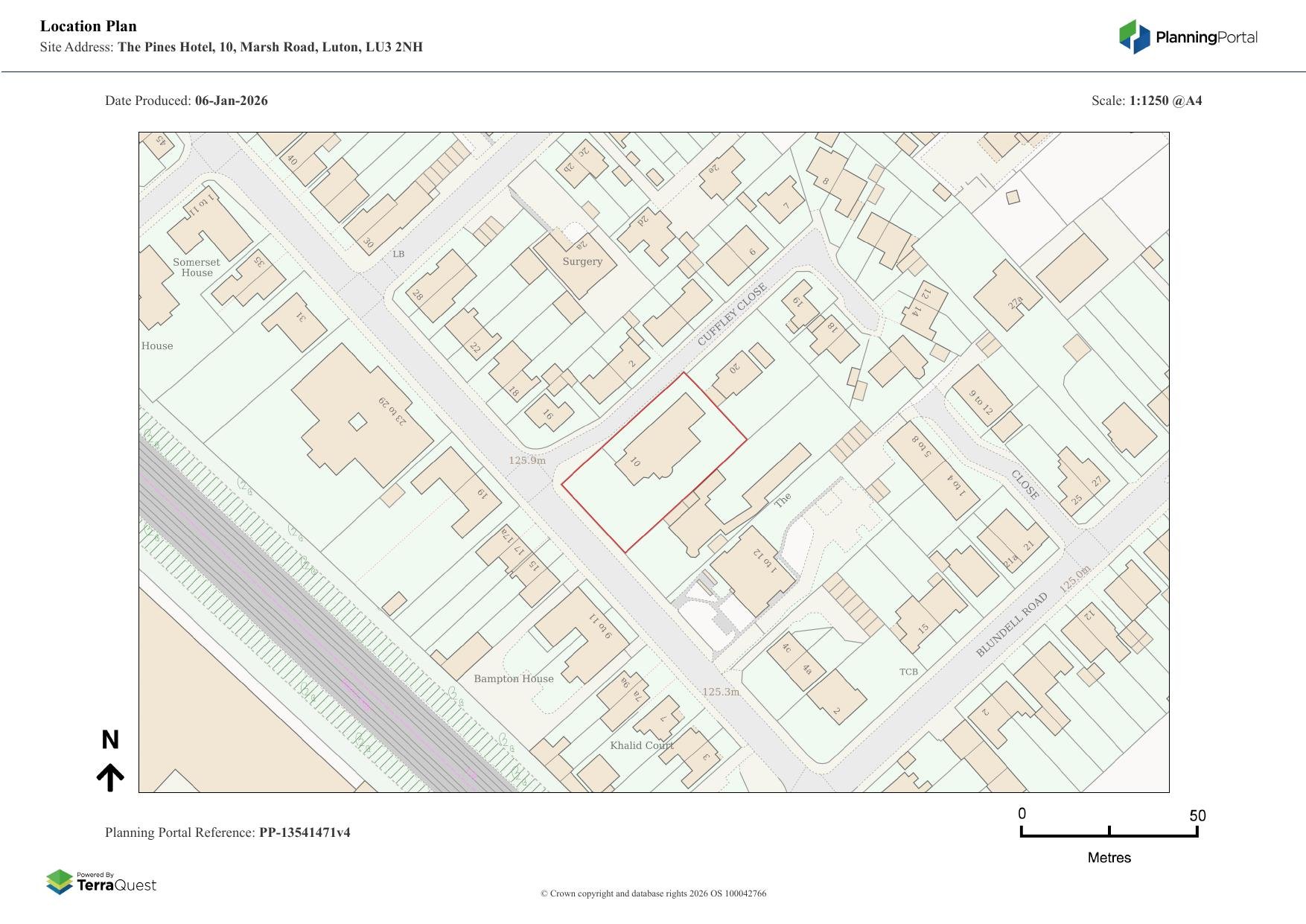Select the BLUNDELL ROAD street name
The width and height of the screenshot is (1306, 924).
(1011, 625)
